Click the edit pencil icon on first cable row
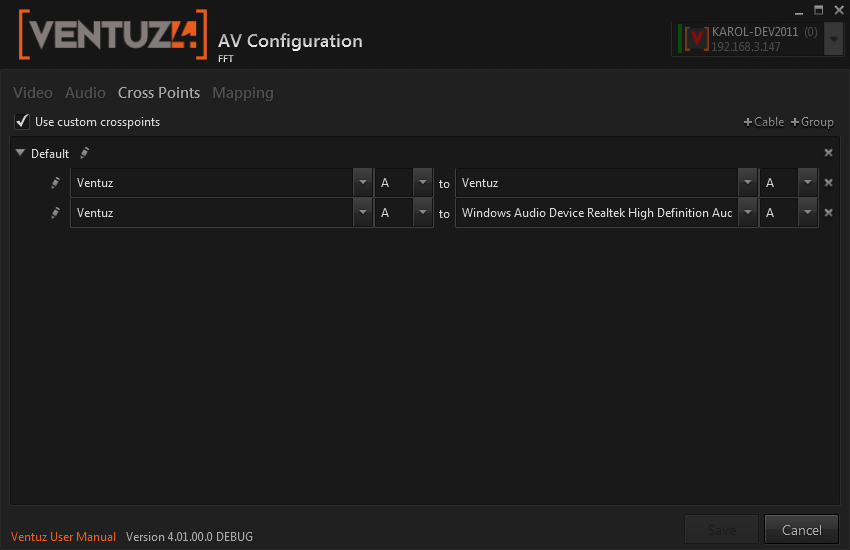850x550 pixels. point(56,183)
